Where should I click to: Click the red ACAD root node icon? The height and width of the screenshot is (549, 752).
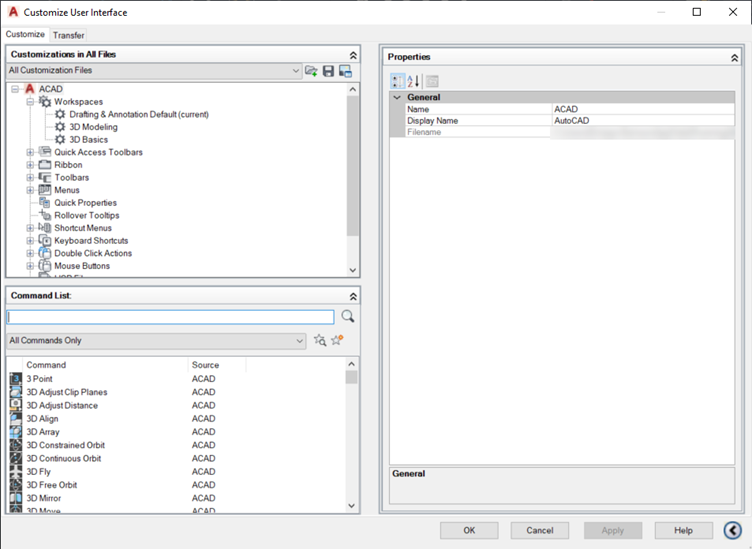point(30,89)
